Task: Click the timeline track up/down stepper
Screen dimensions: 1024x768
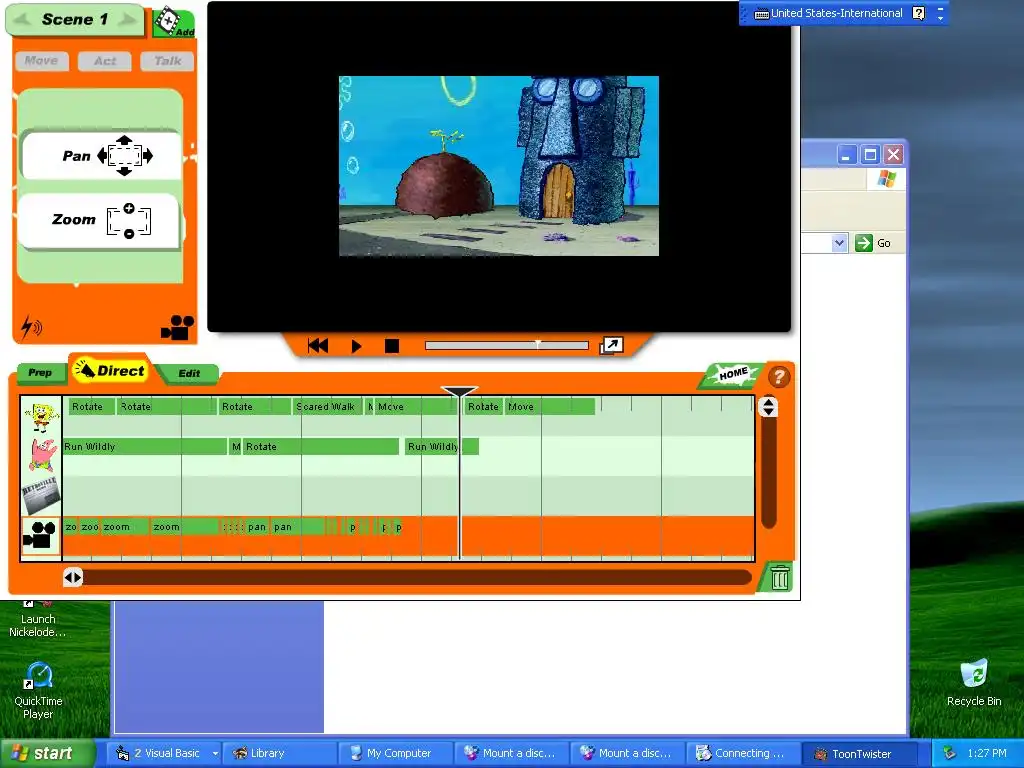Action: [768, 407]
